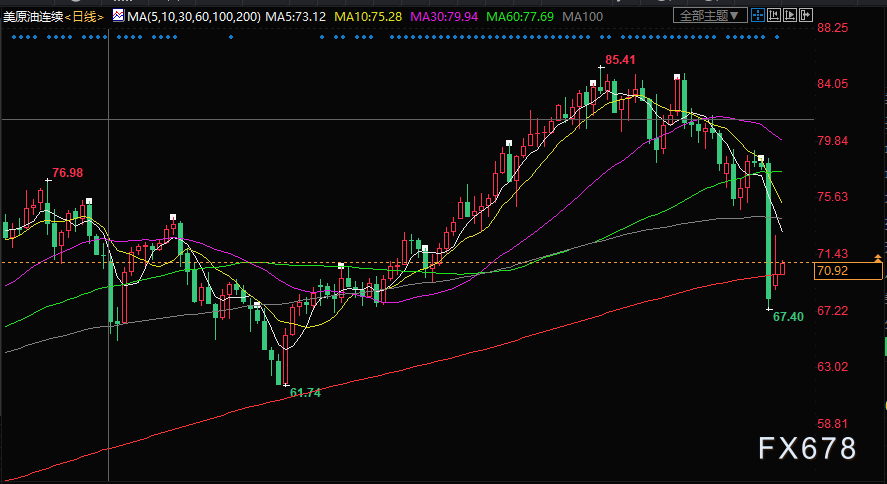
Task: Click the 85.41 high price label
Action: [621, 59]
